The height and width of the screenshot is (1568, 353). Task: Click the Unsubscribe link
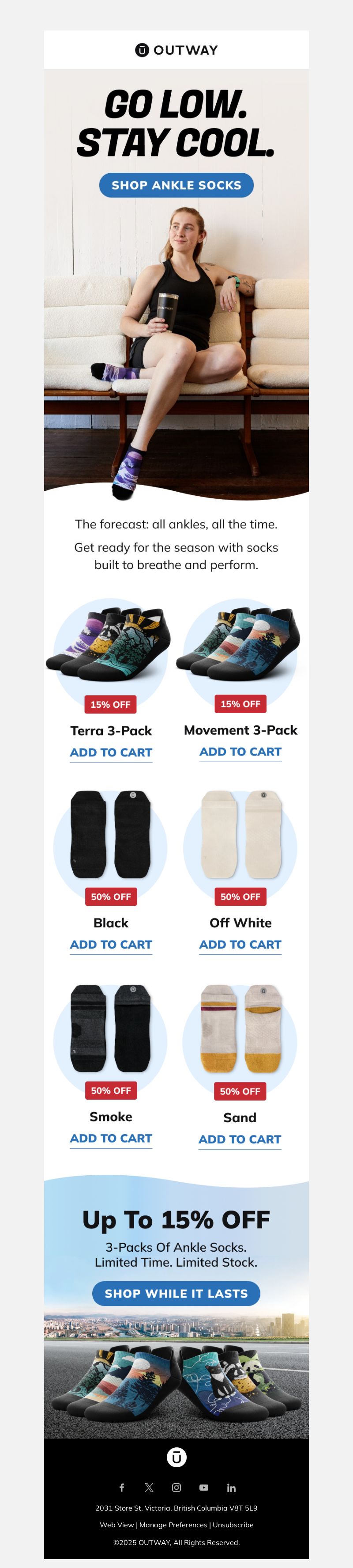click(233, 1525)
